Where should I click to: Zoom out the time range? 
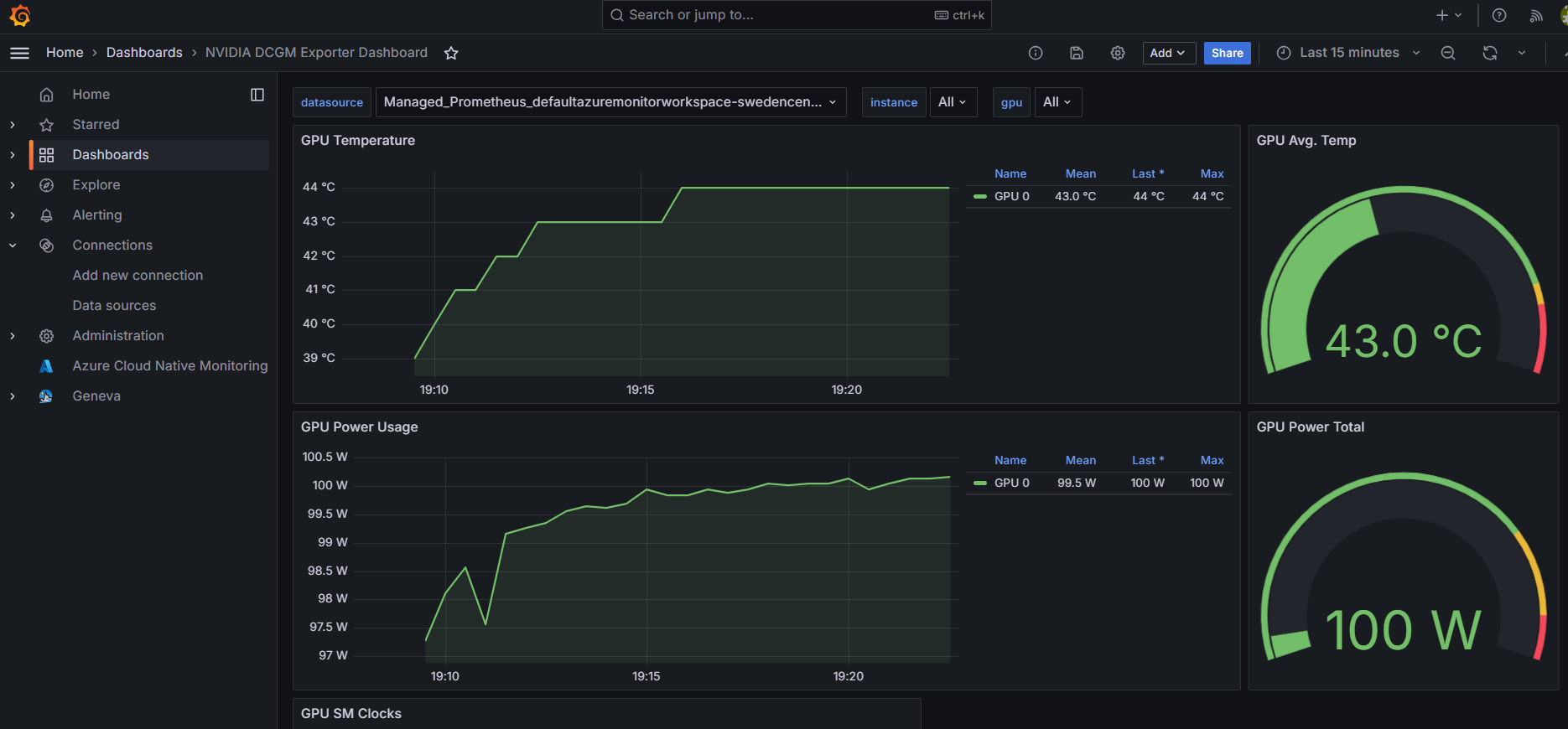tap(1448, 53)
